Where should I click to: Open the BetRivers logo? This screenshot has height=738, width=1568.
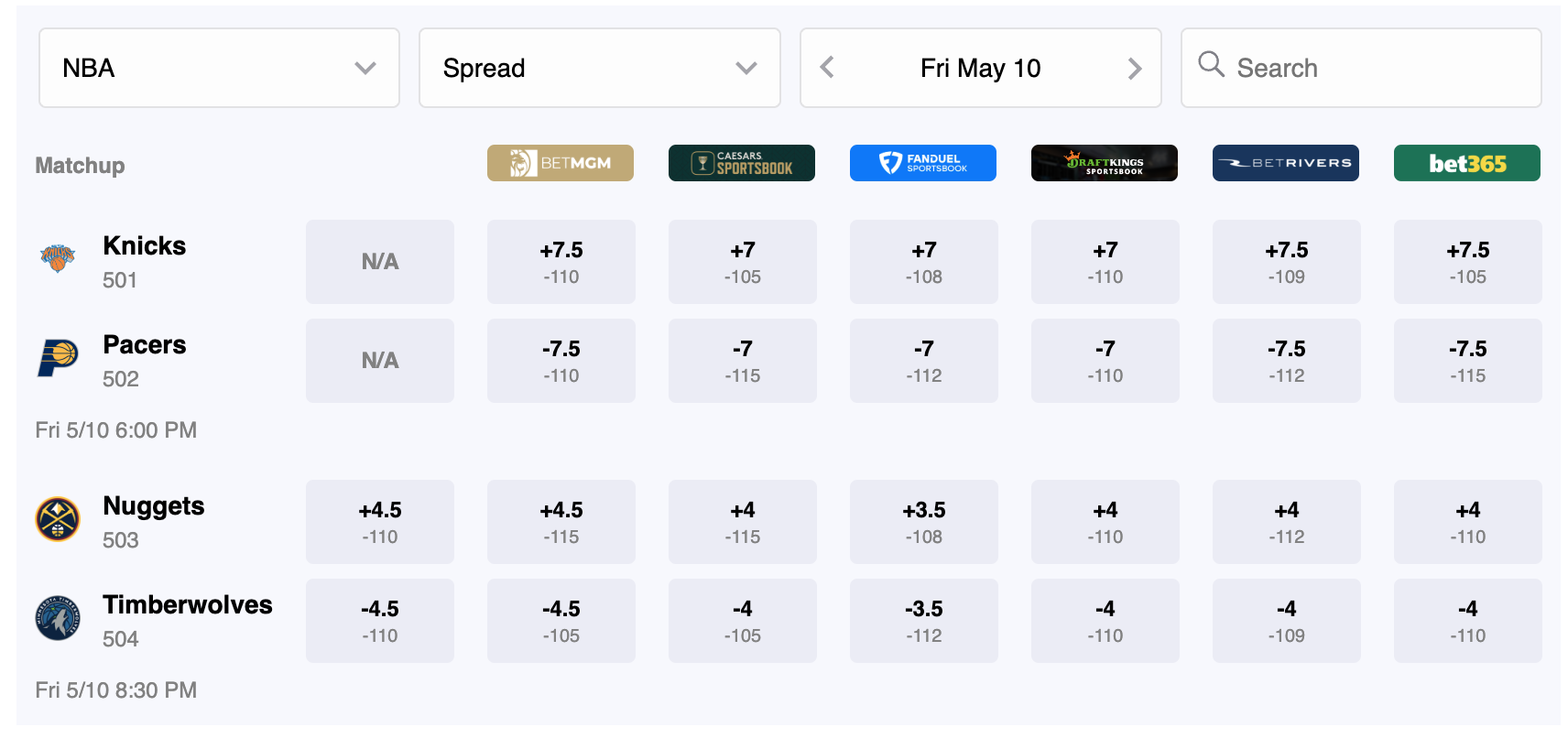point(1286,163)
